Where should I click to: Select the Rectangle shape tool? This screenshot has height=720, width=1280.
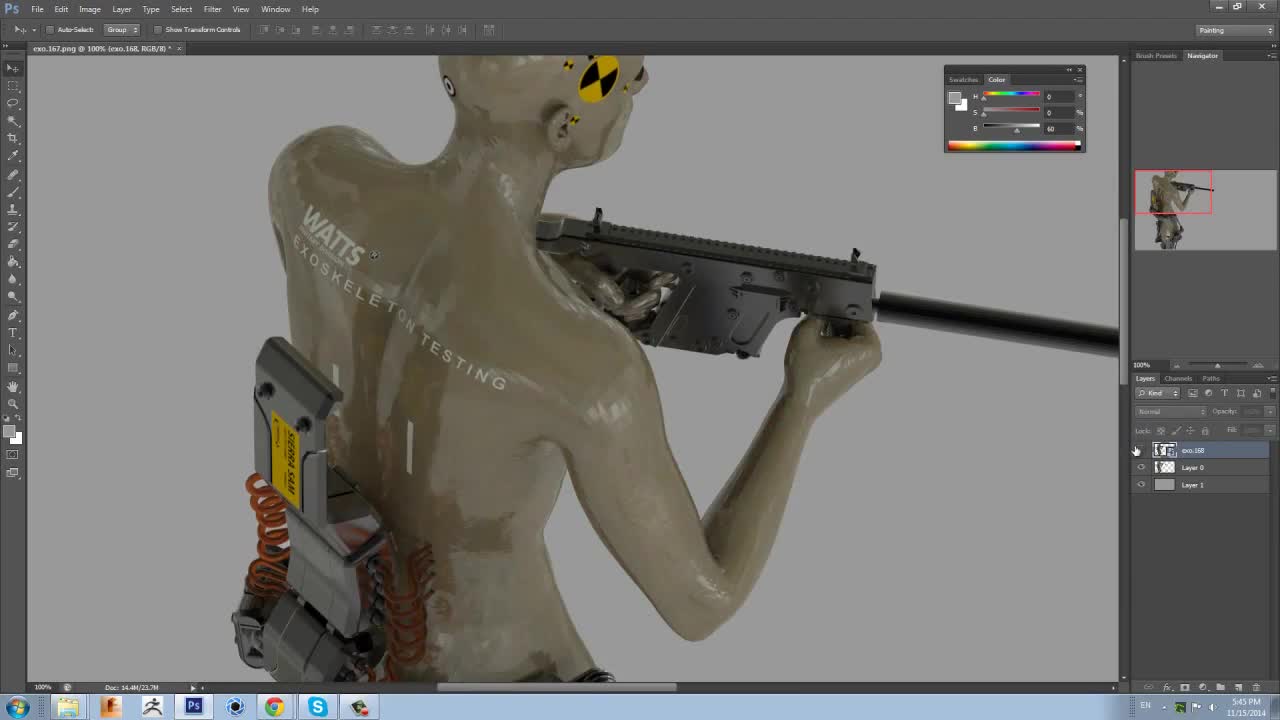tap(13, 367)
